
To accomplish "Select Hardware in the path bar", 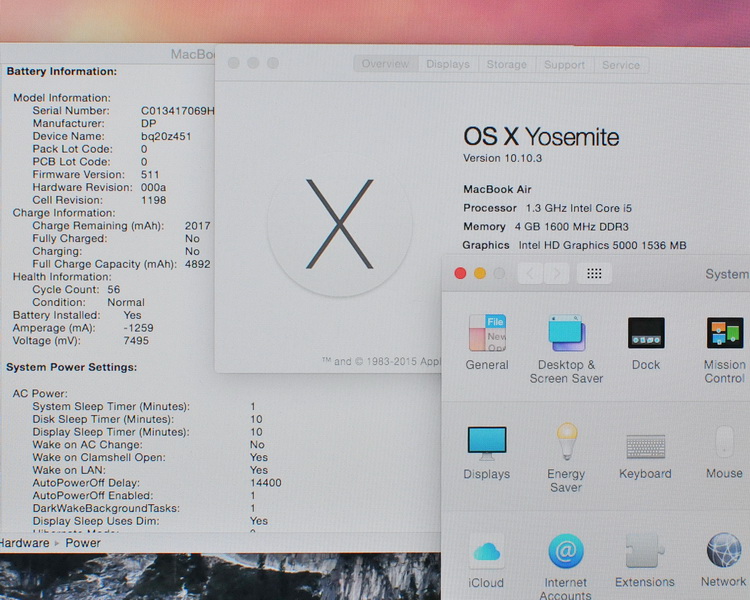I will [24, 543].
